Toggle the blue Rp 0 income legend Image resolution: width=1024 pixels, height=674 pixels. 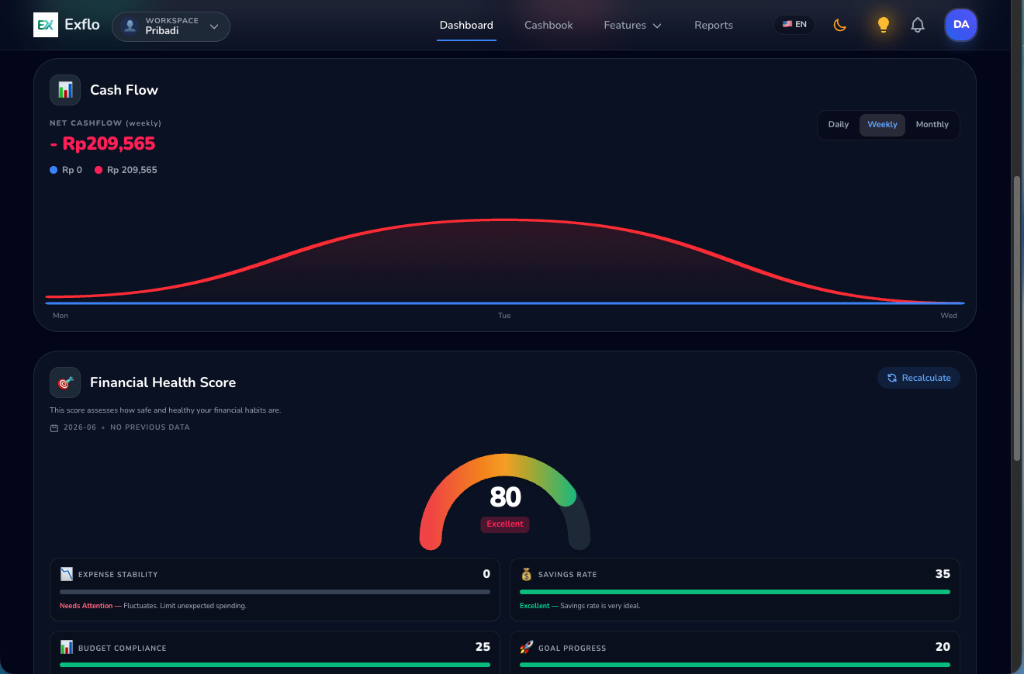[x=66, y=170]
